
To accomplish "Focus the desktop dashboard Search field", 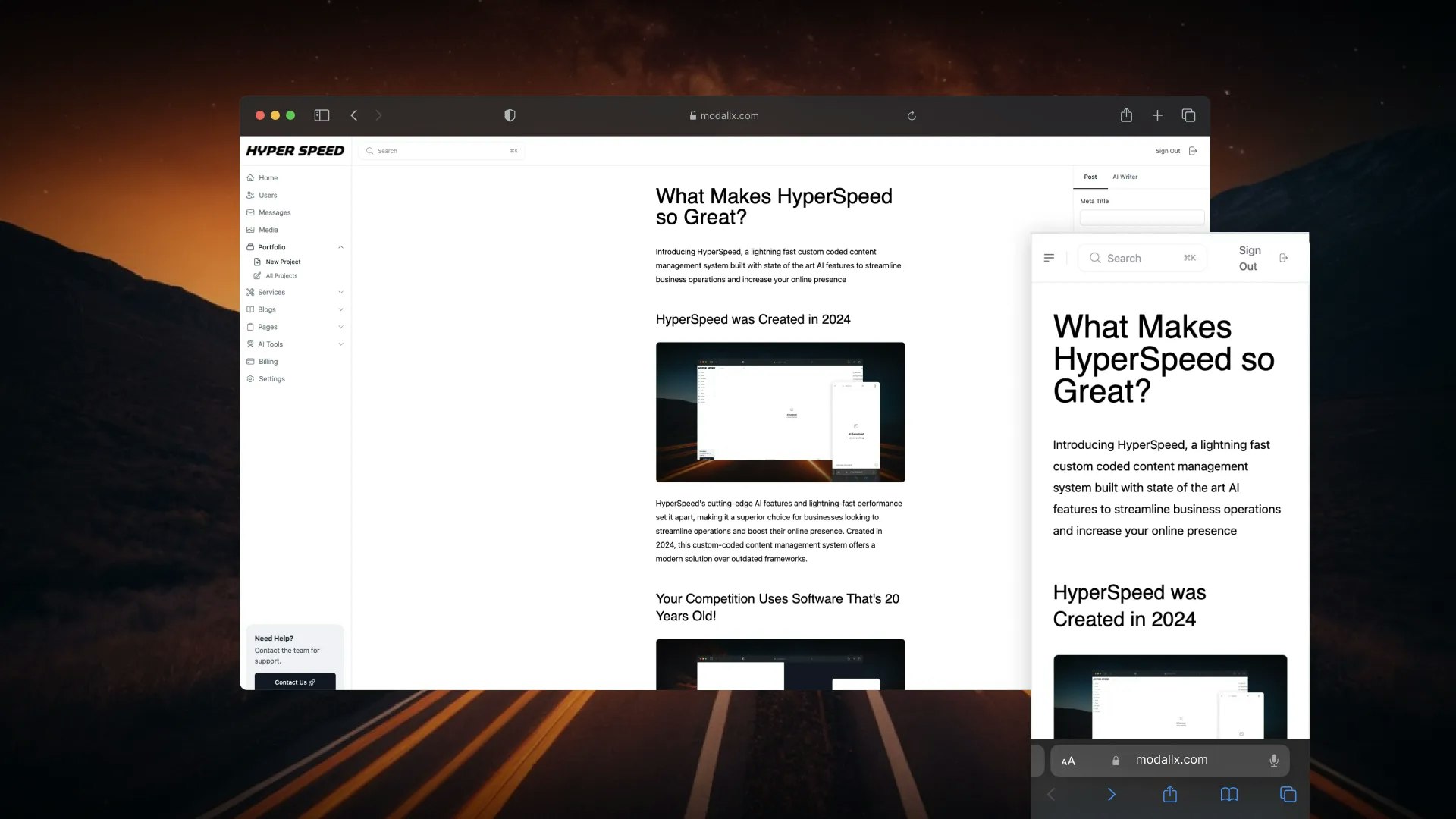I will pyautogui.click(x=441, y=151).
